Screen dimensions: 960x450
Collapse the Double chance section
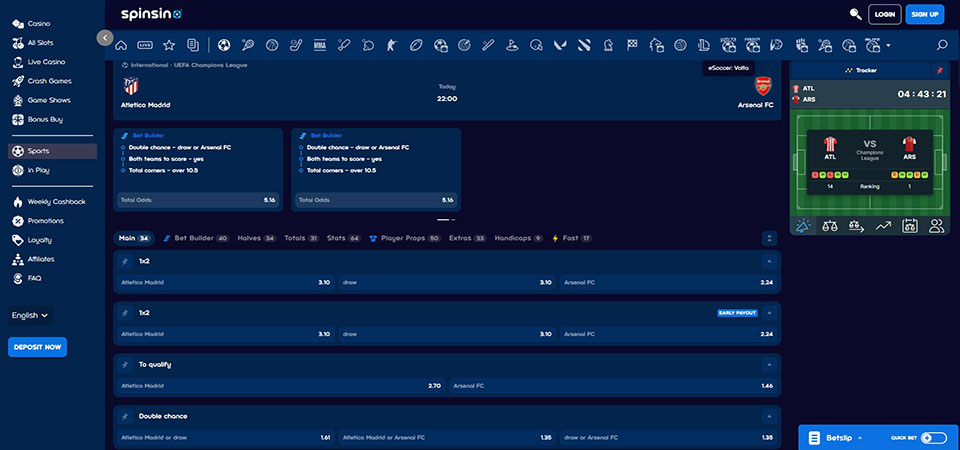tap(769, 416)
